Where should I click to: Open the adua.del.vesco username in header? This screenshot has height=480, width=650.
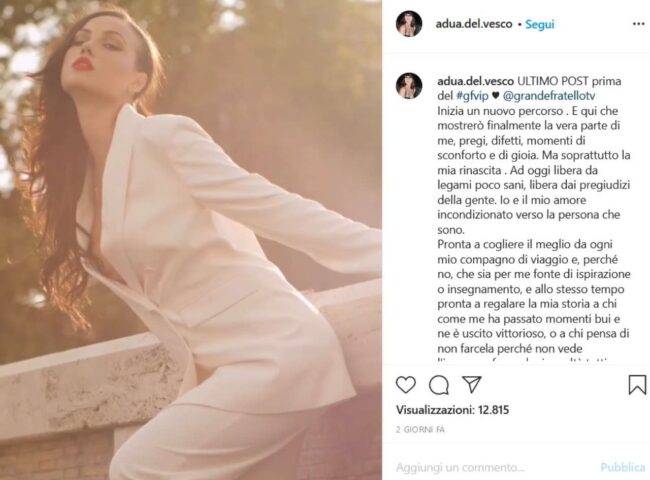click(x=474, y=24)
